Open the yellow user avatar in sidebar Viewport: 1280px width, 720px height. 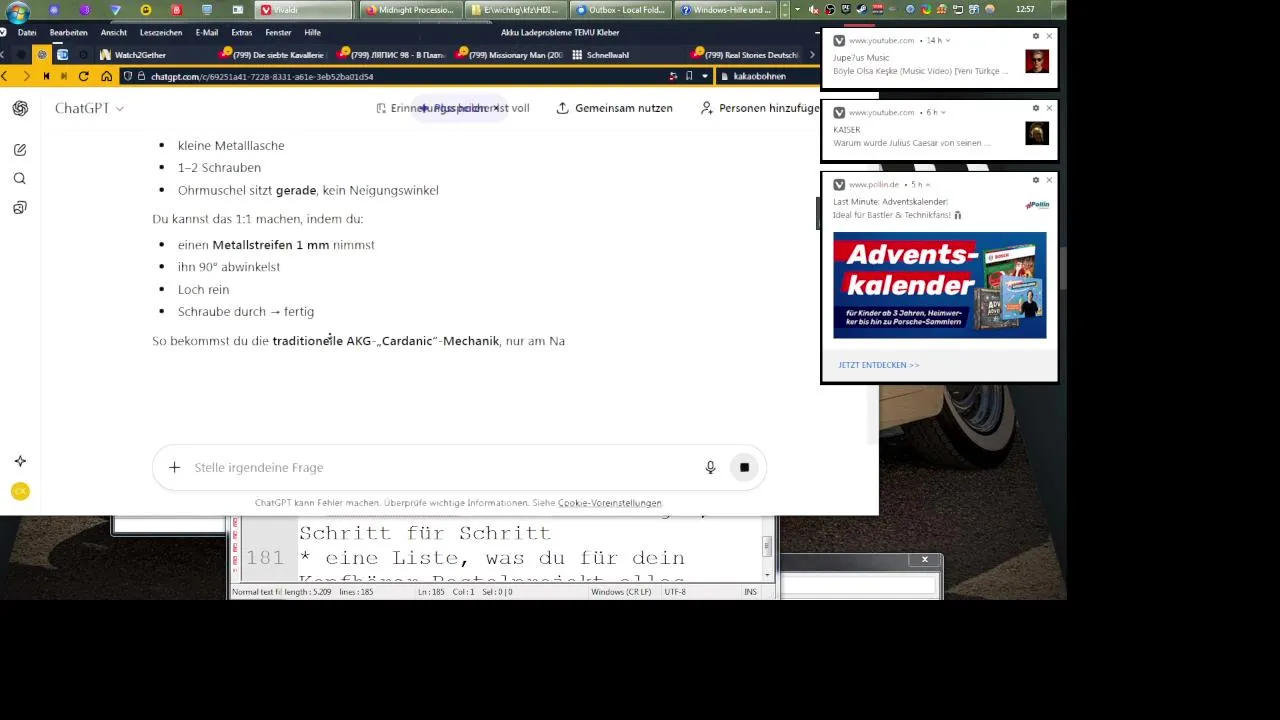pos(20,491)
